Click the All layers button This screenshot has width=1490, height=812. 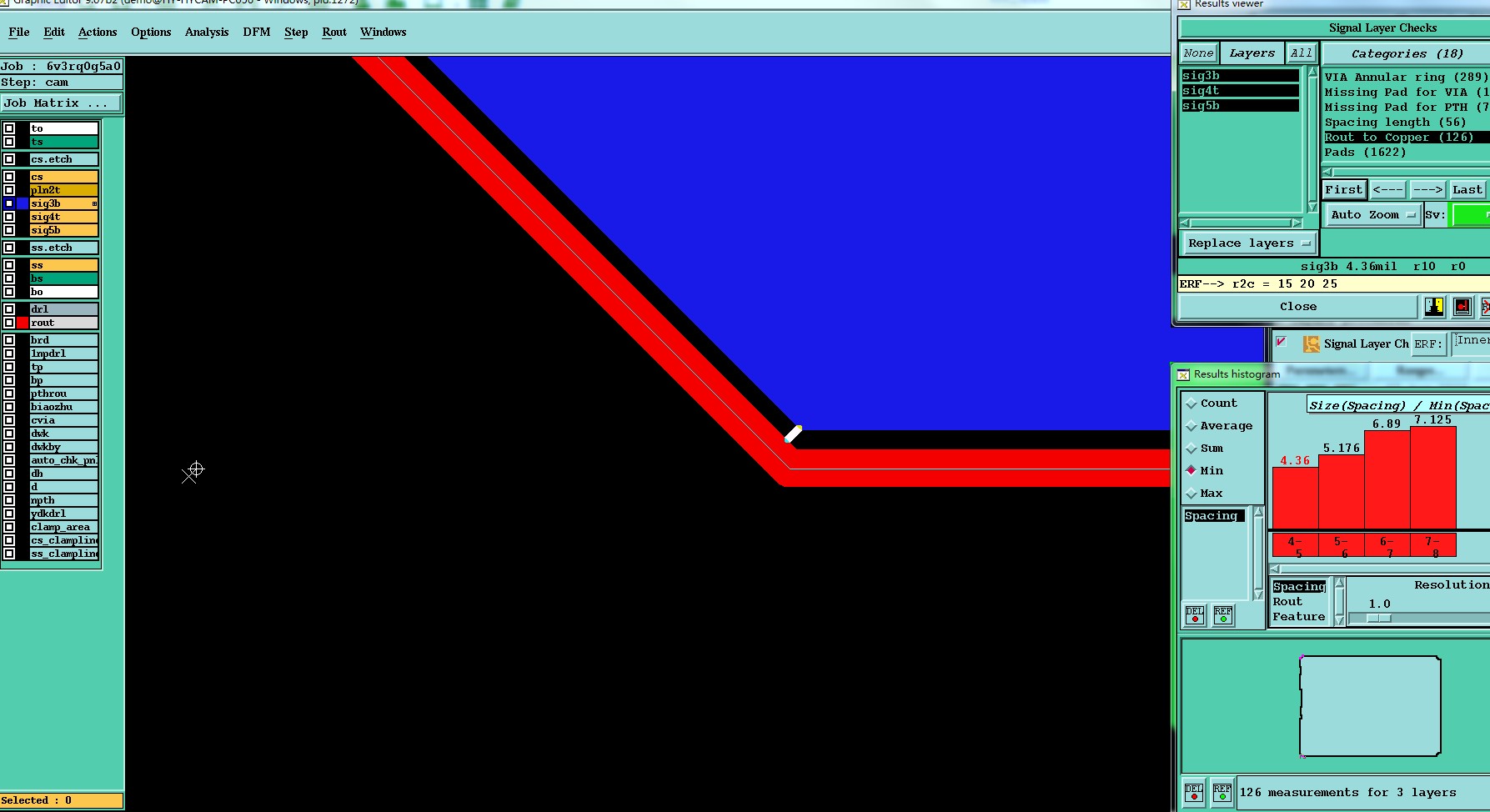[1301, 53]
